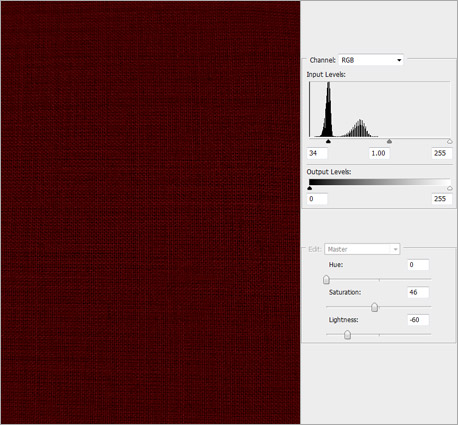The image size is (458, 425).
Task: Select the input levels white point slider
Action: click(x=449, y=142)
